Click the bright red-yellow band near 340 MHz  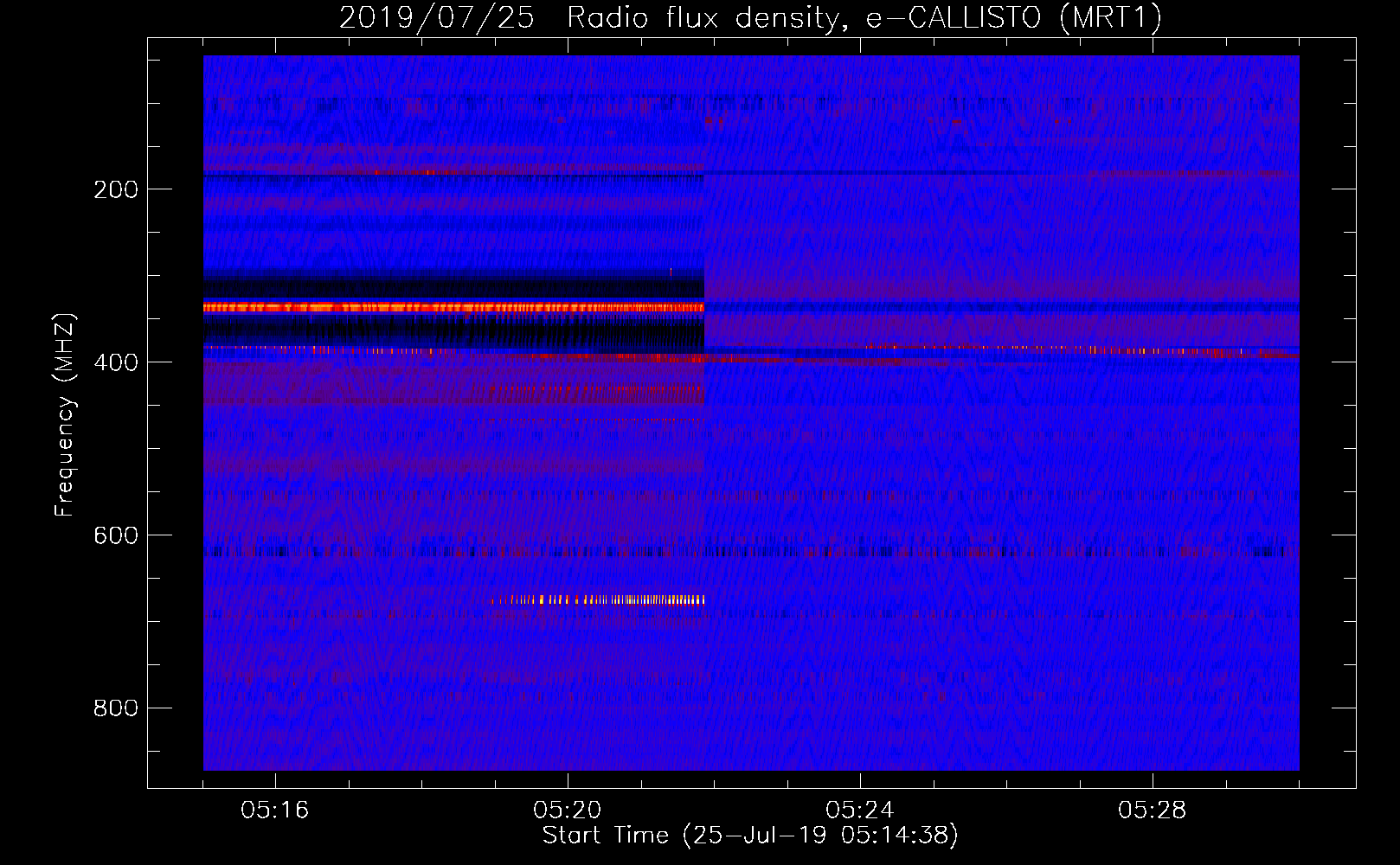tap(453, 307)
